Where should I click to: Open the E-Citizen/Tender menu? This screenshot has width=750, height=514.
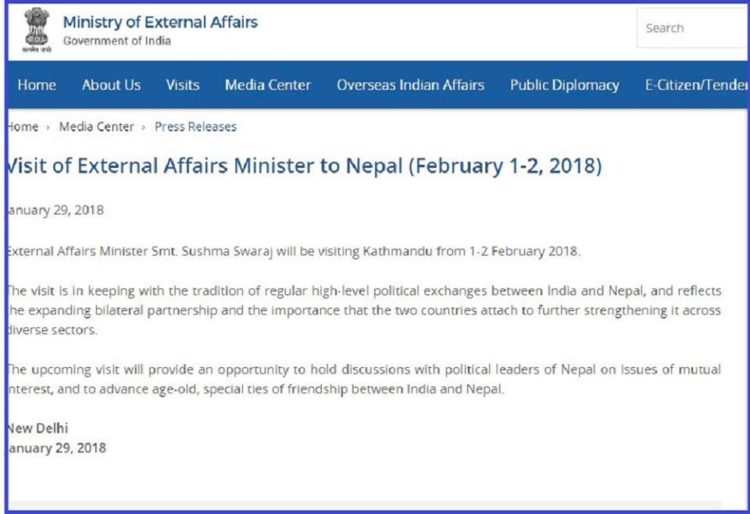click(696, 85)
